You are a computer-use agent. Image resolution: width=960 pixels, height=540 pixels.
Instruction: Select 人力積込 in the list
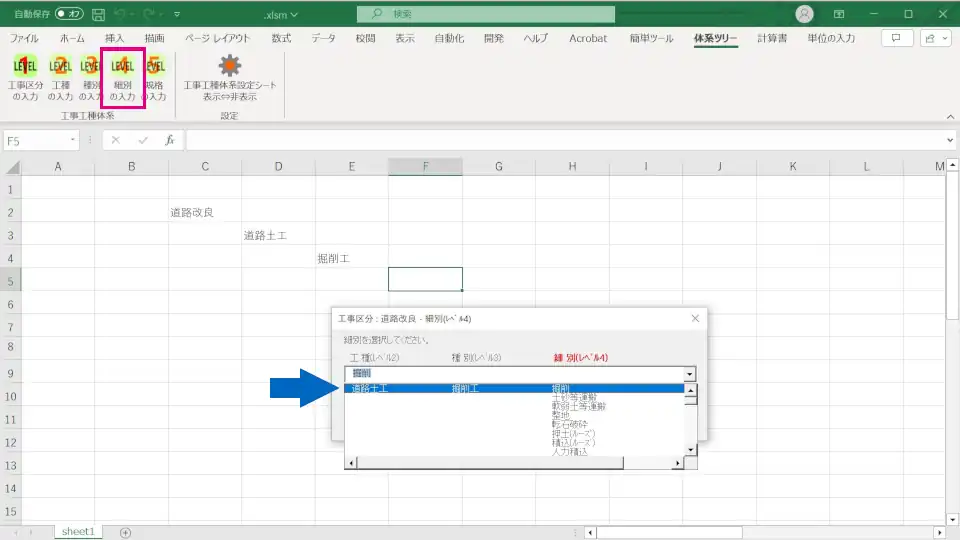(x=569, y=451)
